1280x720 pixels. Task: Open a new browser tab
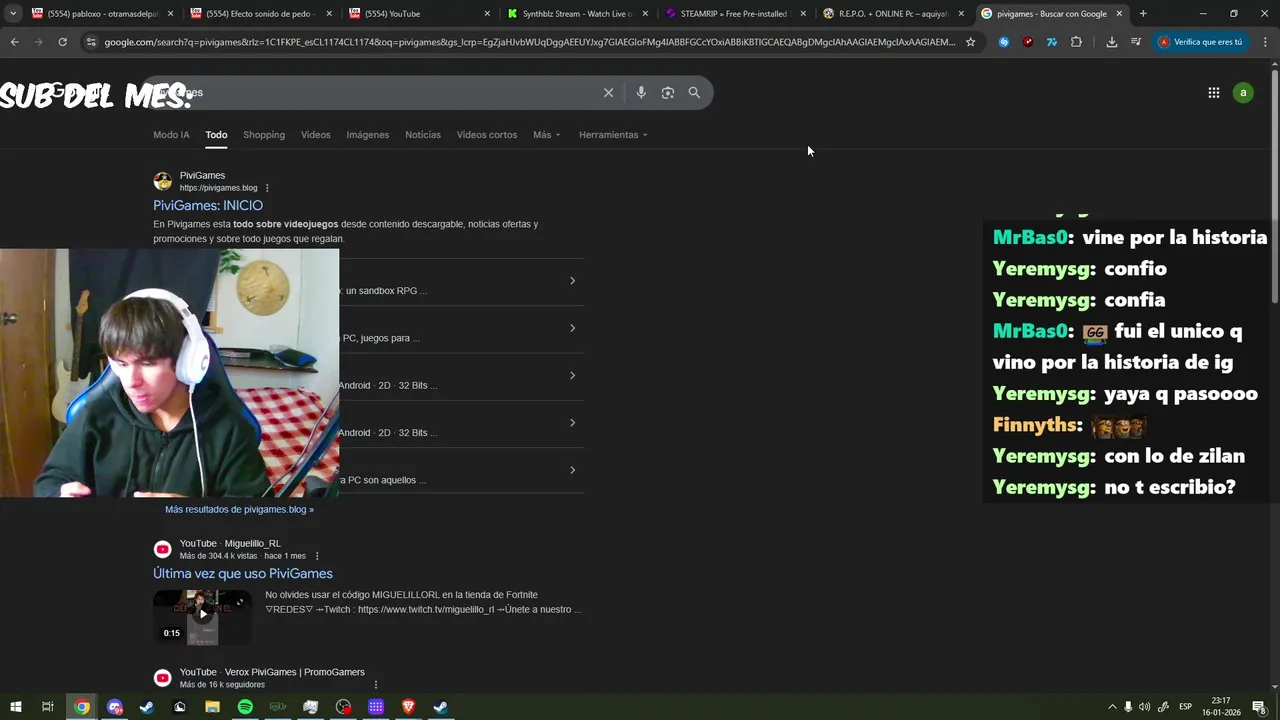click(x=1143, y=14)
